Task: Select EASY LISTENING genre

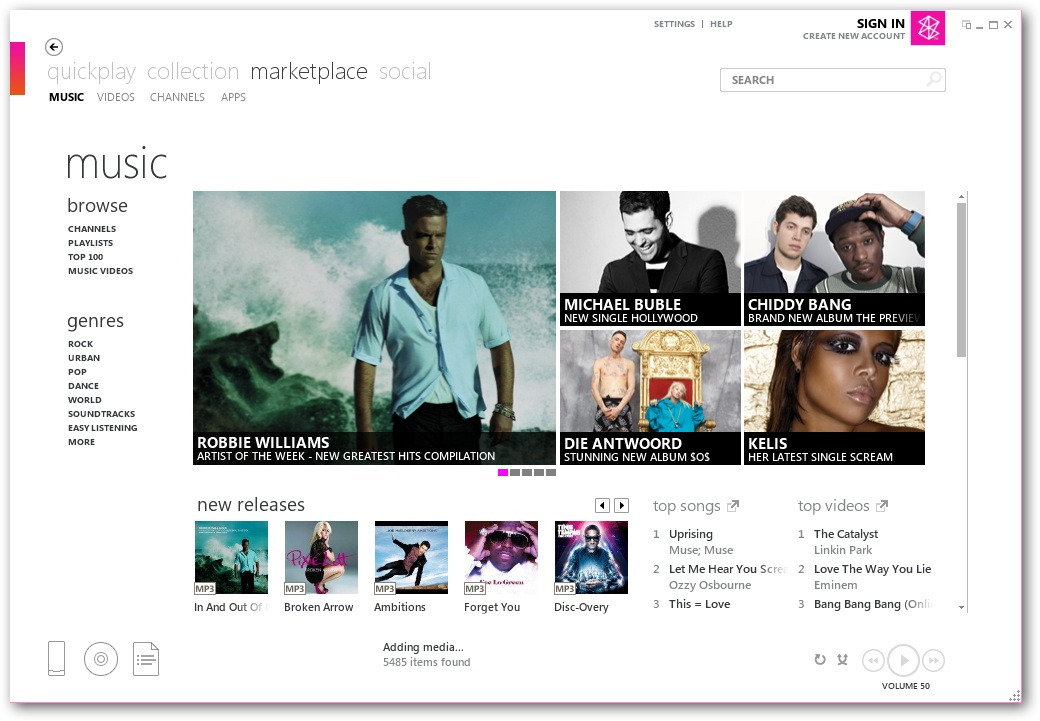Action: click(102, 427)
